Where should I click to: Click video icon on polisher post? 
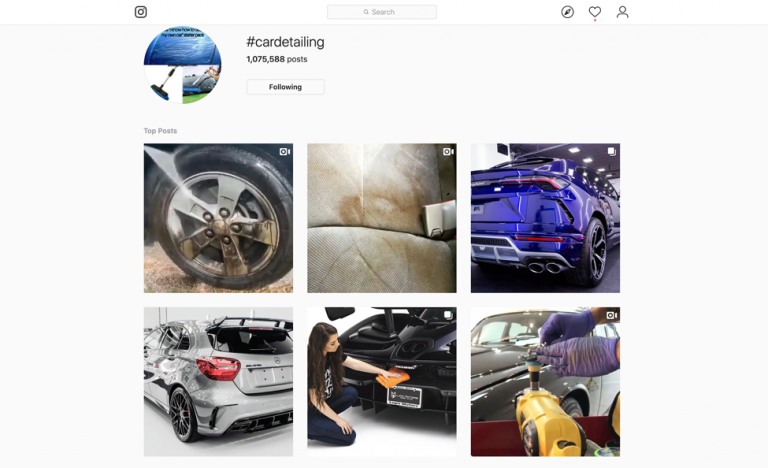tap(612, 316)
